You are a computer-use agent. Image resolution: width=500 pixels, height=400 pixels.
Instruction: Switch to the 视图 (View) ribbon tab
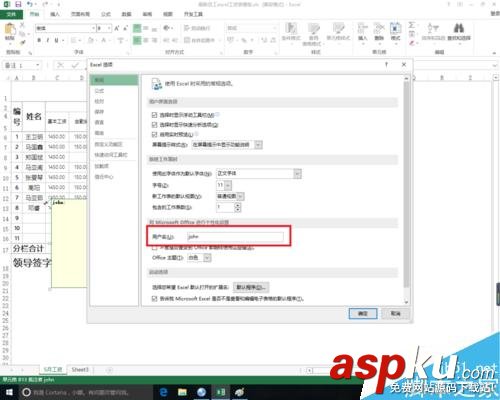(x=168, y=14)
